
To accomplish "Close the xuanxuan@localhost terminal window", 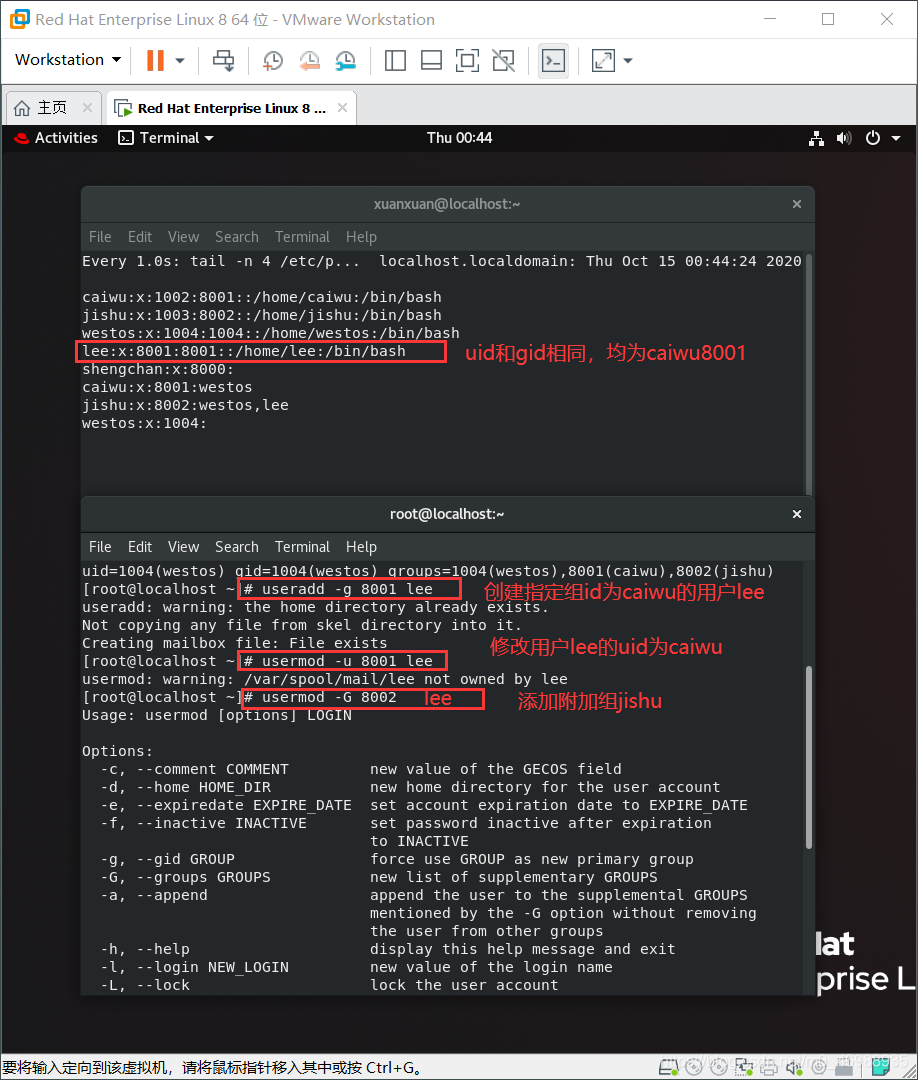I will pyautogui.click(x=797, y=204).
